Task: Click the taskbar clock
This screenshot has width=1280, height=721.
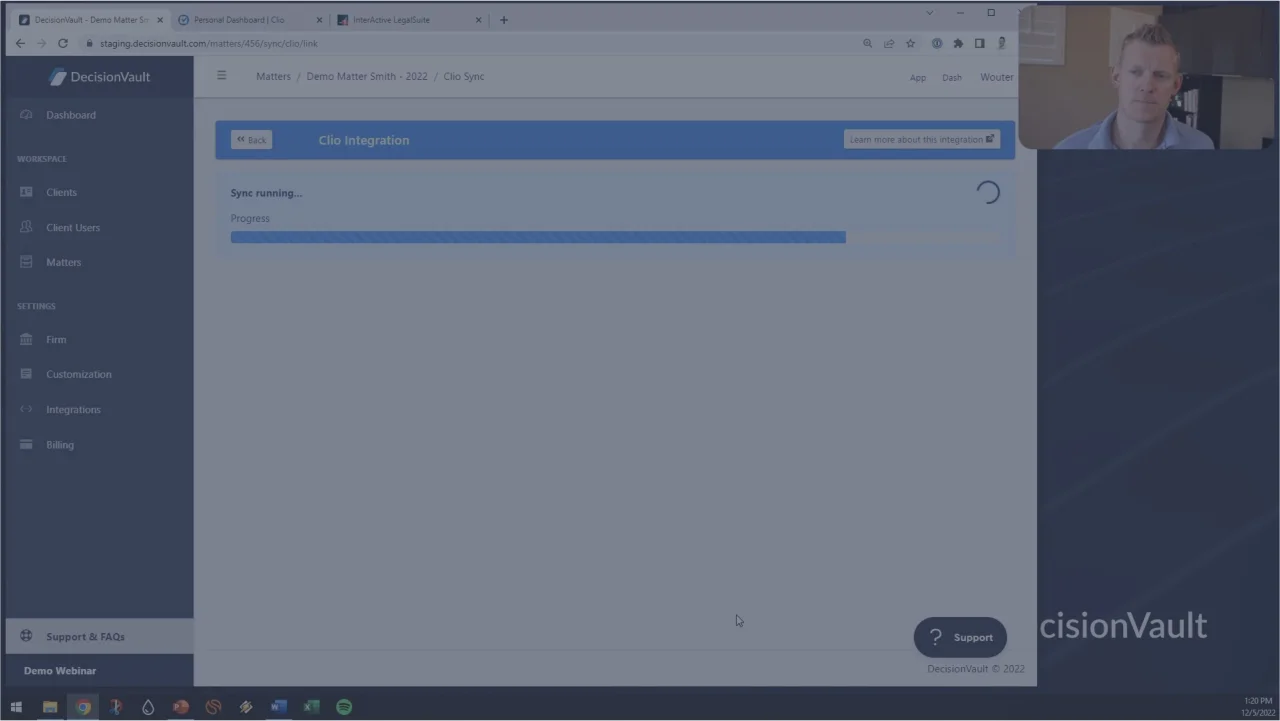Action: (x=1257, y=707)
